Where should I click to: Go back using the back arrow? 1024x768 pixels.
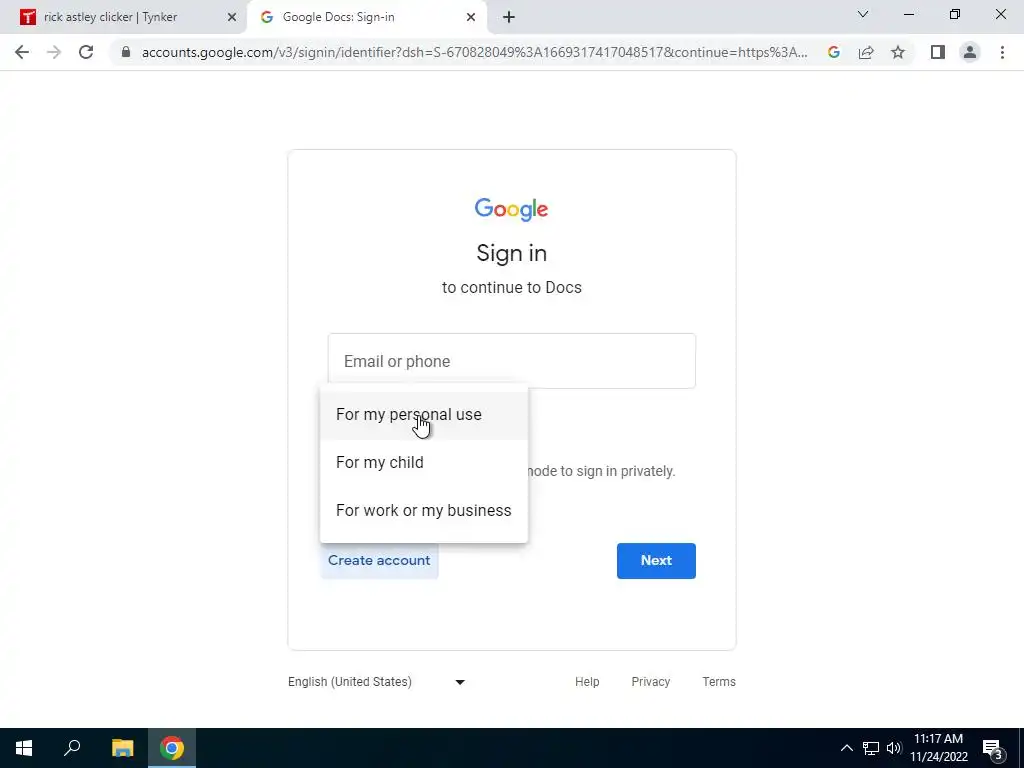22,52
